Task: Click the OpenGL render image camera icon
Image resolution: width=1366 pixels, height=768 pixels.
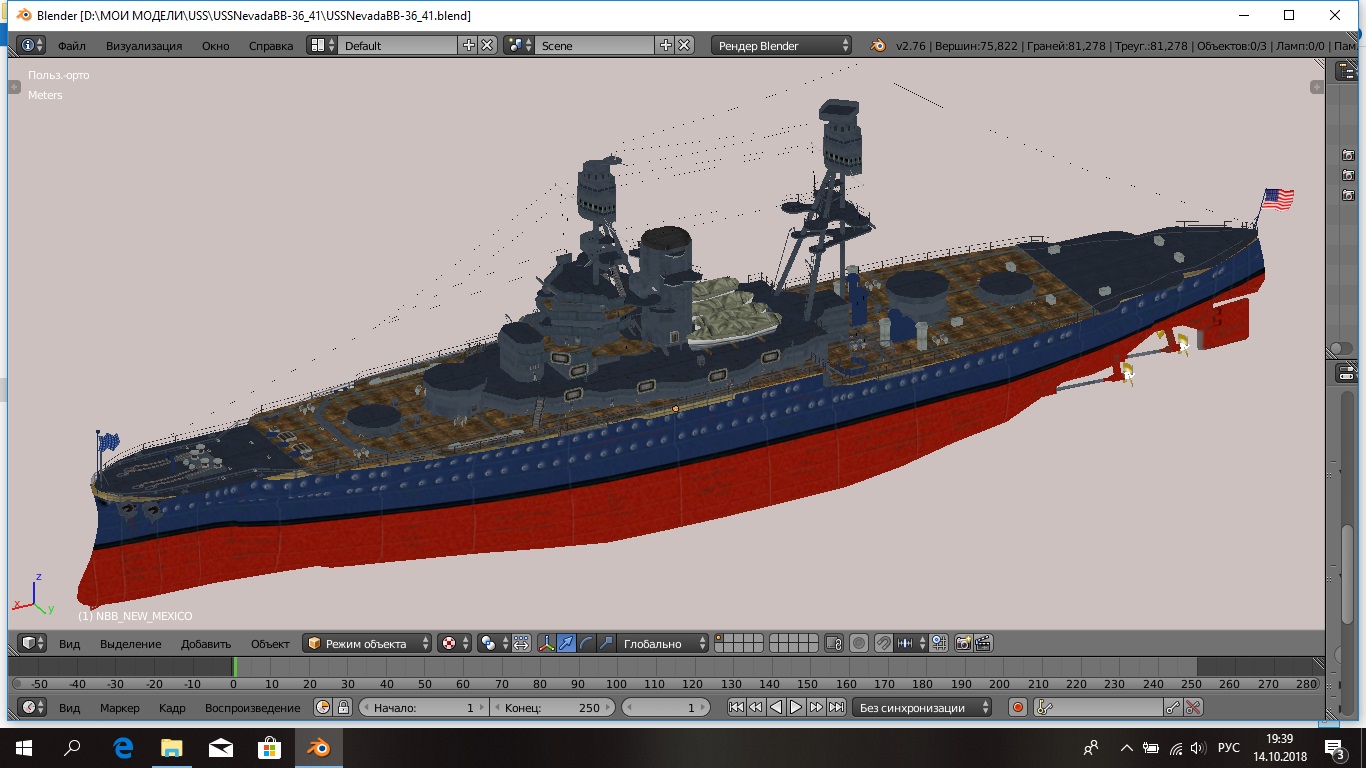Action: [x=964, y=644]
